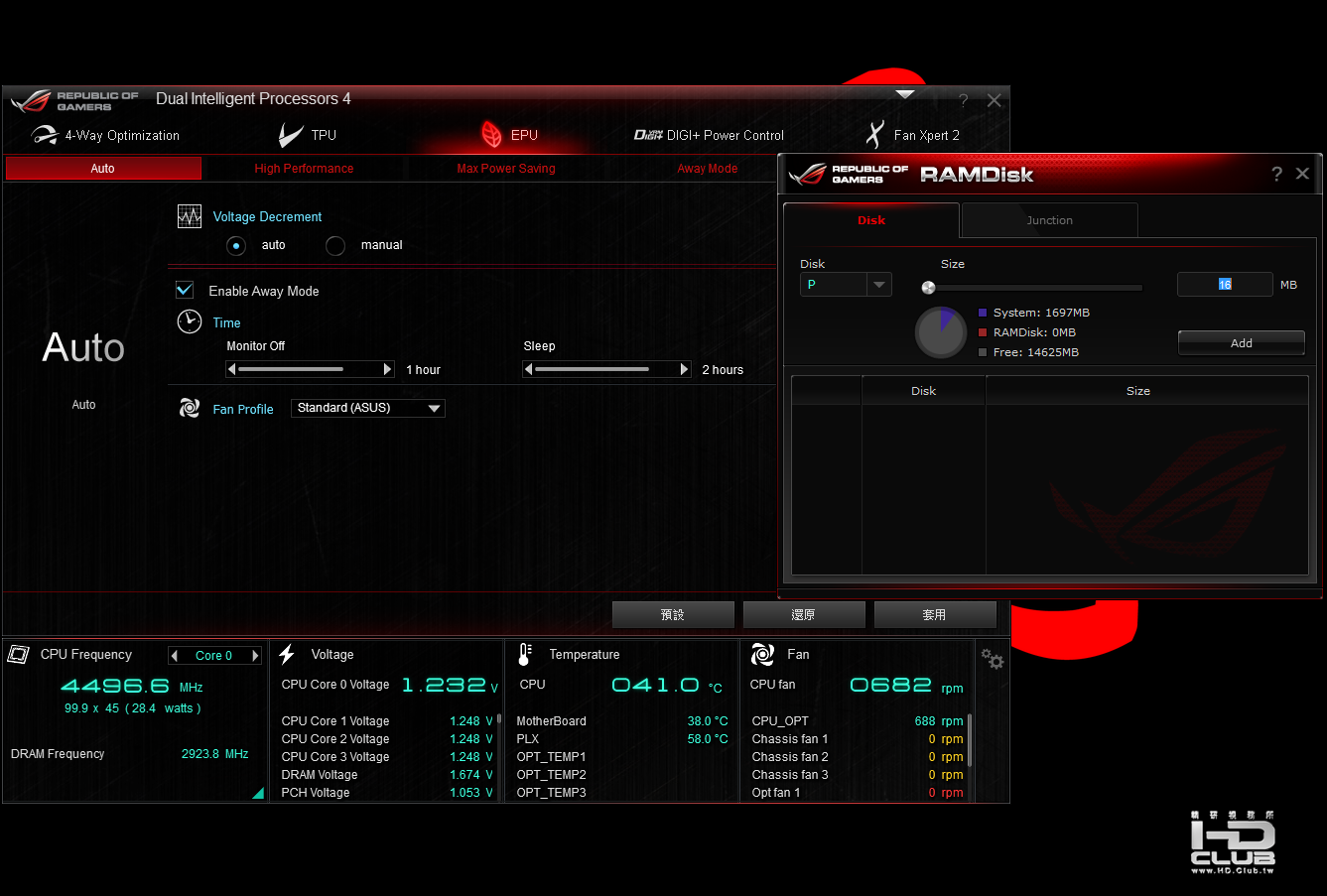Screen dimensions: 1327x896
Task: Click MotherBoard temperature row
Action: tap(622, 721)
